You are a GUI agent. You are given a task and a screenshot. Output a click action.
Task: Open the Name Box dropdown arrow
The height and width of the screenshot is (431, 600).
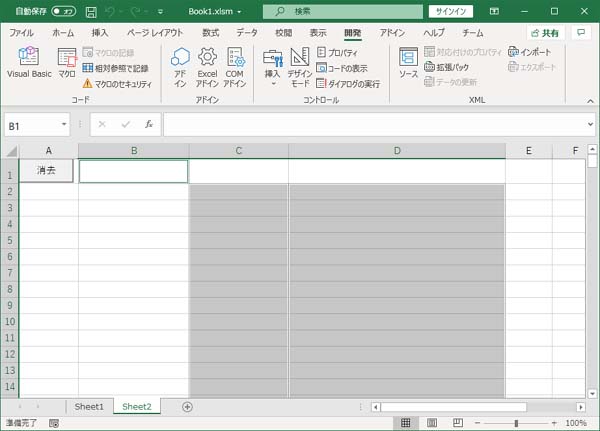tap(64, 125)
